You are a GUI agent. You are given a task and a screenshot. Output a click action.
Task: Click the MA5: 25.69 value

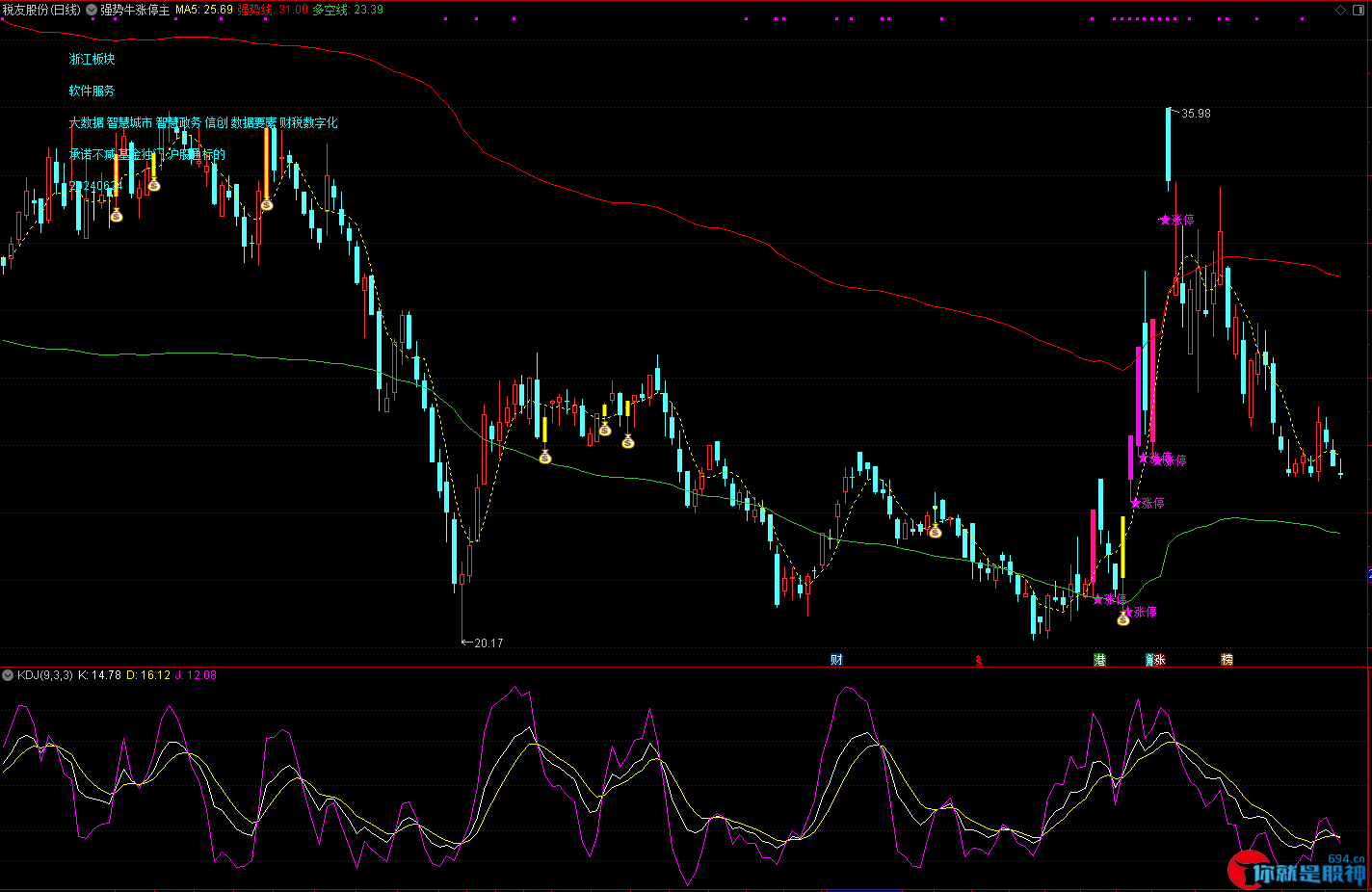click(204, 10)
